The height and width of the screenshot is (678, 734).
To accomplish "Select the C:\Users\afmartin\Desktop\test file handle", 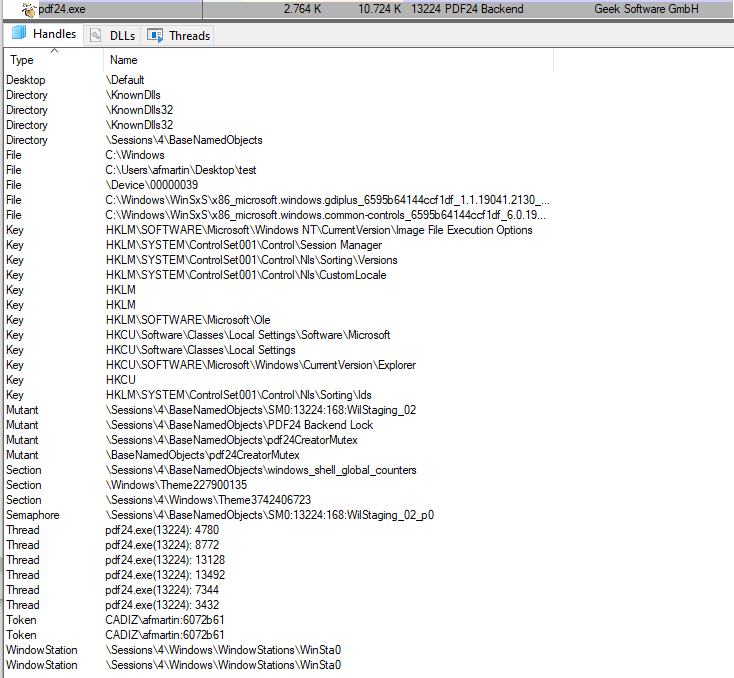I will 181,170.
